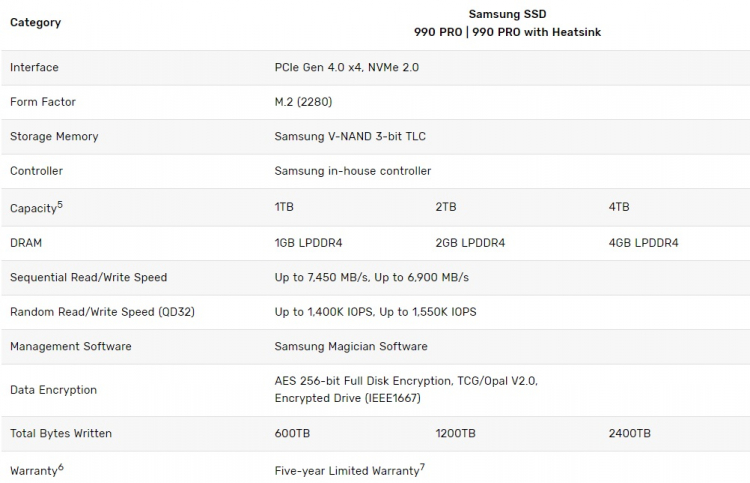The image size is (750, 483).
Task: Select the 4TB capacity cell
Action: coord(619,207)
